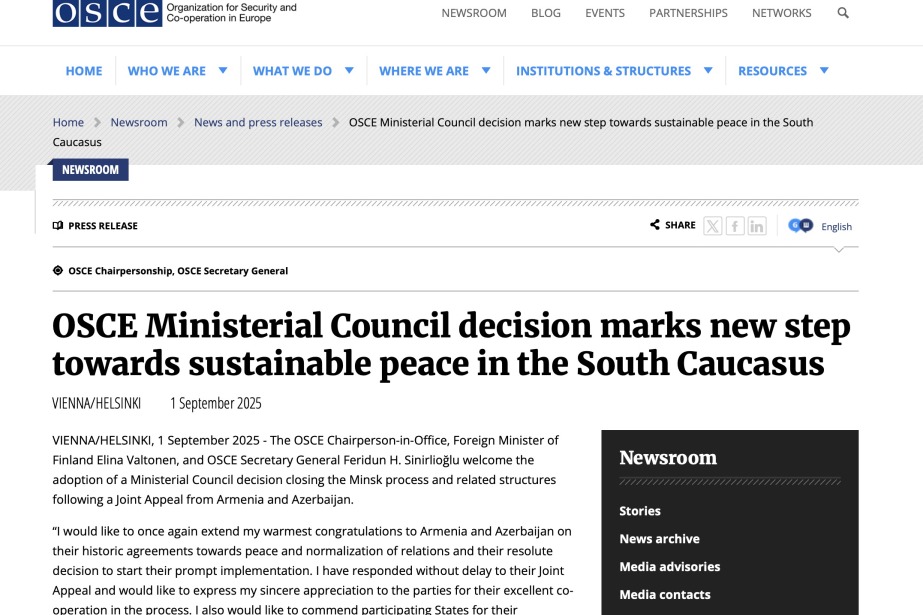The image size is (923, 615).
Task: Click the blue NEWSROOM section tab
Action: (91, 169)
